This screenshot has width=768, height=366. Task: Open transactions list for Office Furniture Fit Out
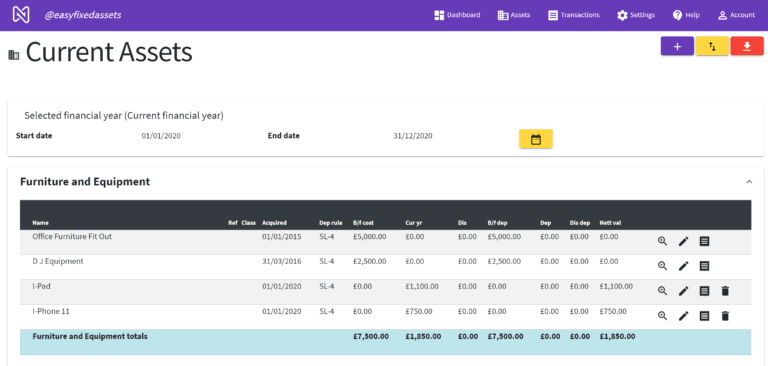pos(704,241)
